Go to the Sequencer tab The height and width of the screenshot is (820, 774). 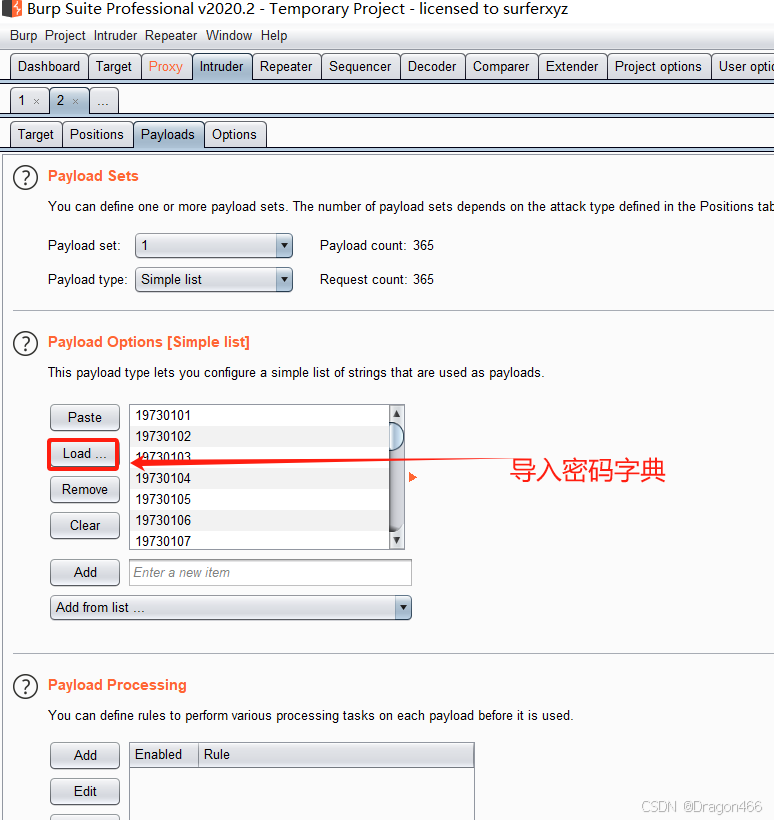[360, 66]
